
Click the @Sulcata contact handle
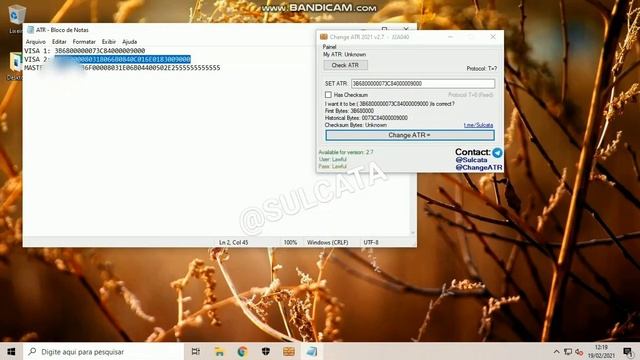coord(471,160)
